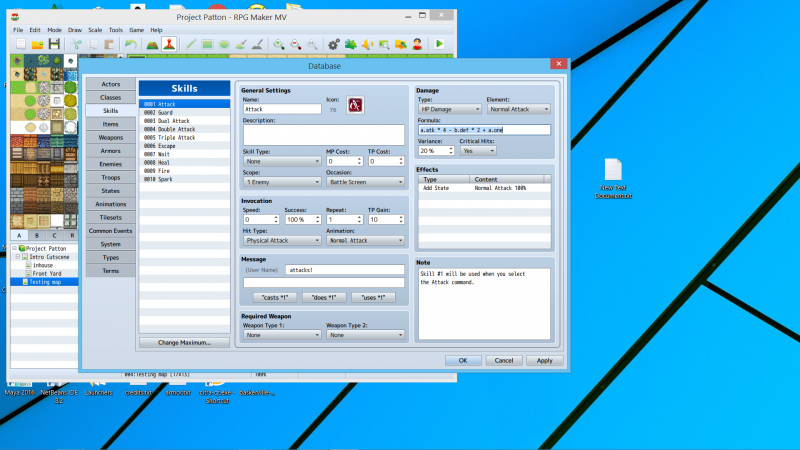Open the Weapon Type 2 dropdown

tap(365, 335)
